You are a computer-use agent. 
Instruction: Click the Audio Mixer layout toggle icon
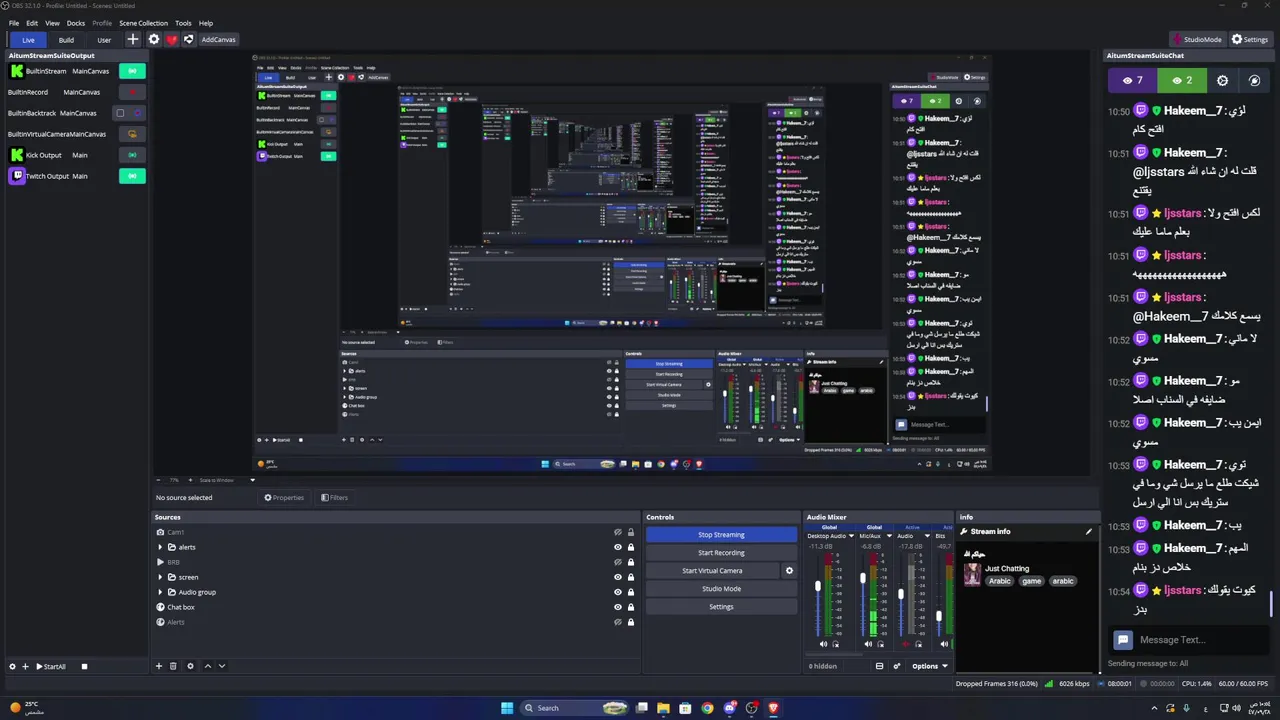tap(879, 666)
